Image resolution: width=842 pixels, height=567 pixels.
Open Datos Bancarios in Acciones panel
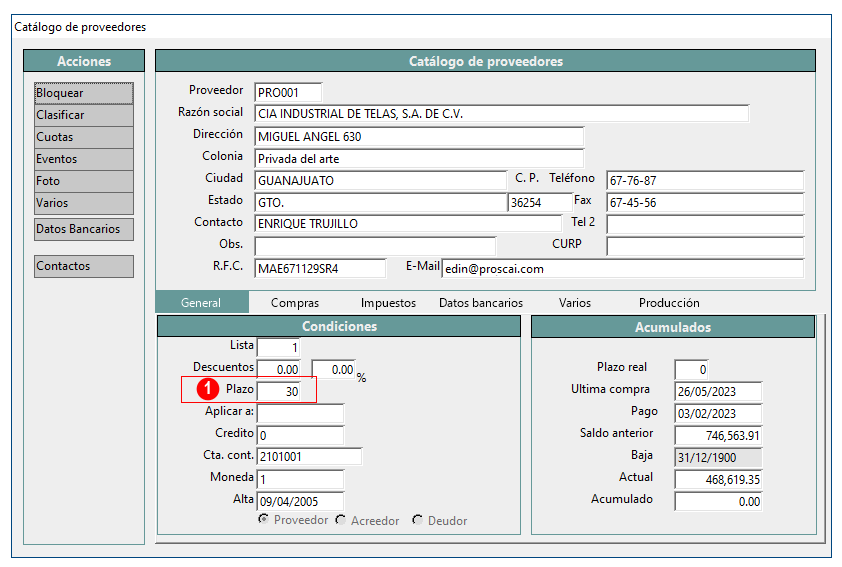[x=84, y=229]
